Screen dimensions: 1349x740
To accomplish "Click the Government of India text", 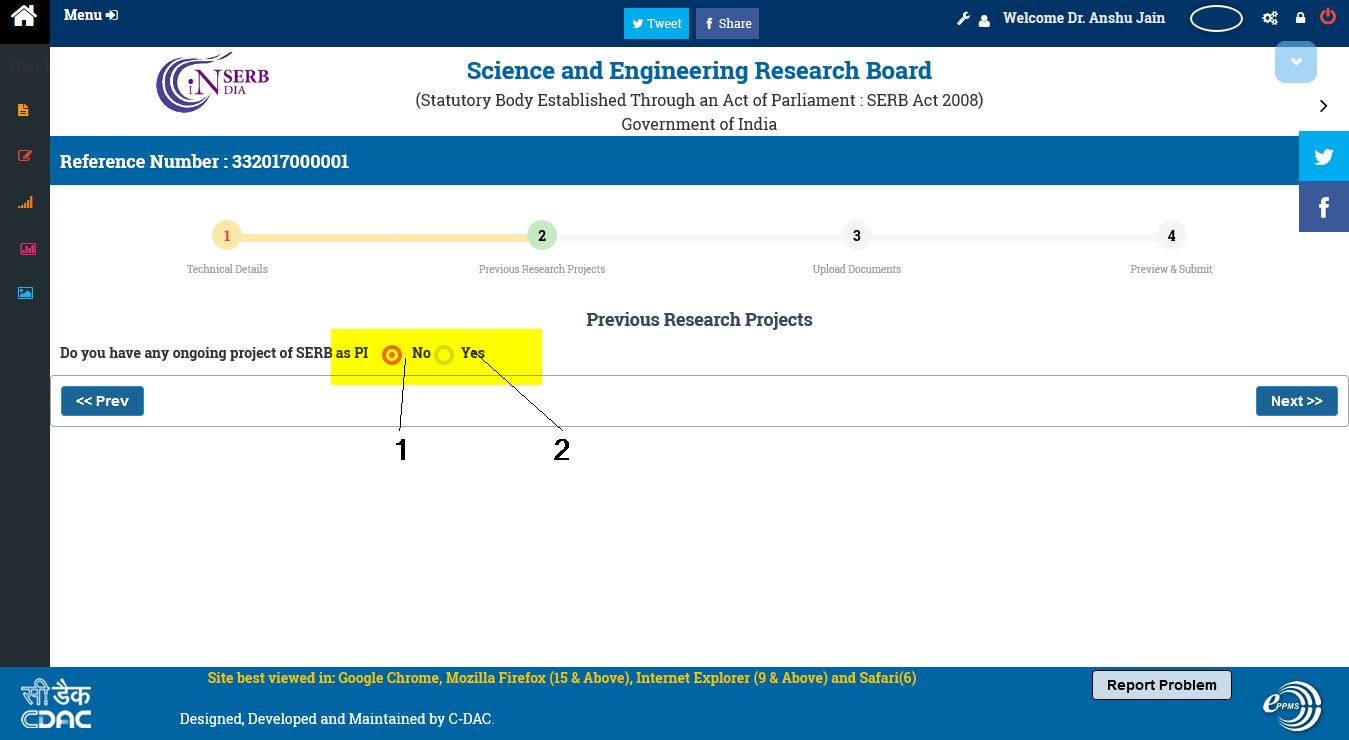I will tap(699, 124).
